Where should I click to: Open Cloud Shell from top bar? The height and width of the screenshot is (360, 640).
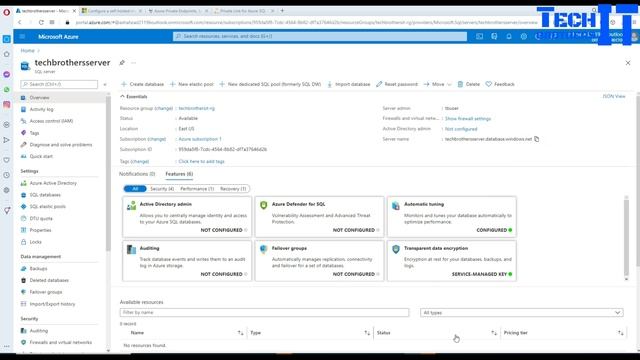[x=479, y=37]
